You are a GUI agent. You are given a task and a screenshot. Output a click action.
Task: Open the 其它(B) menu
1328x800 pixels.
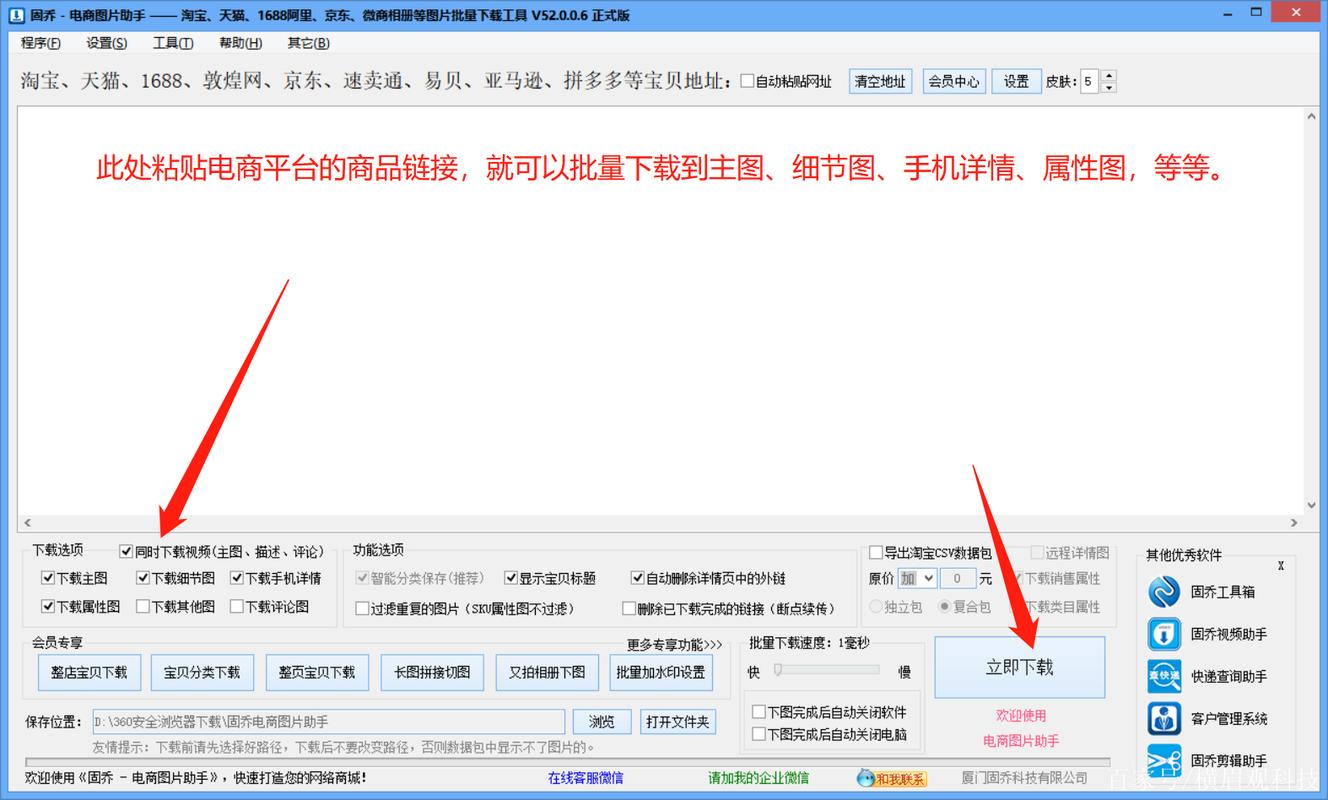(x=308, y=43)
